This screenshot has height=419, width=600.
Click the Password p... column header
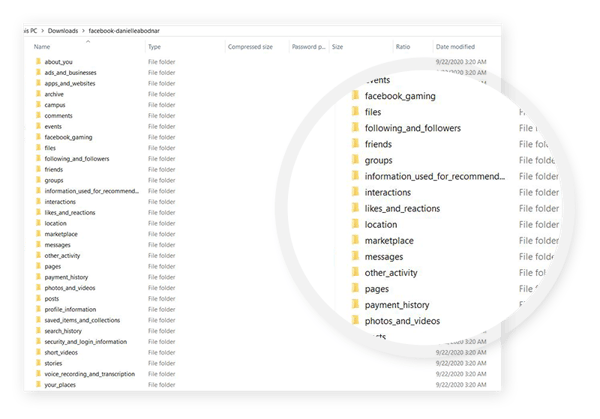click(308, 47)
